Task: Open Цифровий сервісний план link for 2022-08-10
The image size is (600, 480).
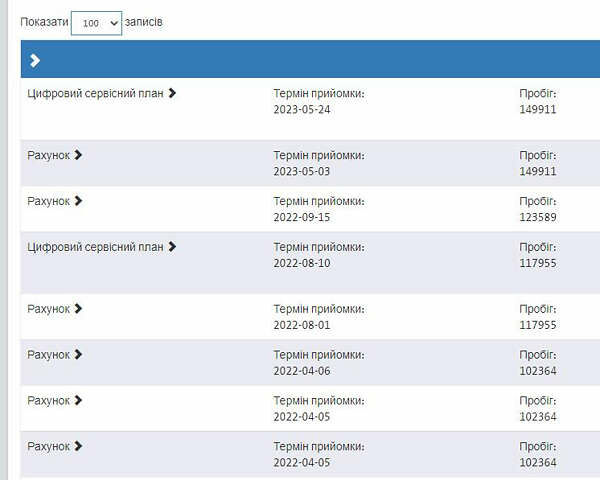Action: click(x=95, y=247)
